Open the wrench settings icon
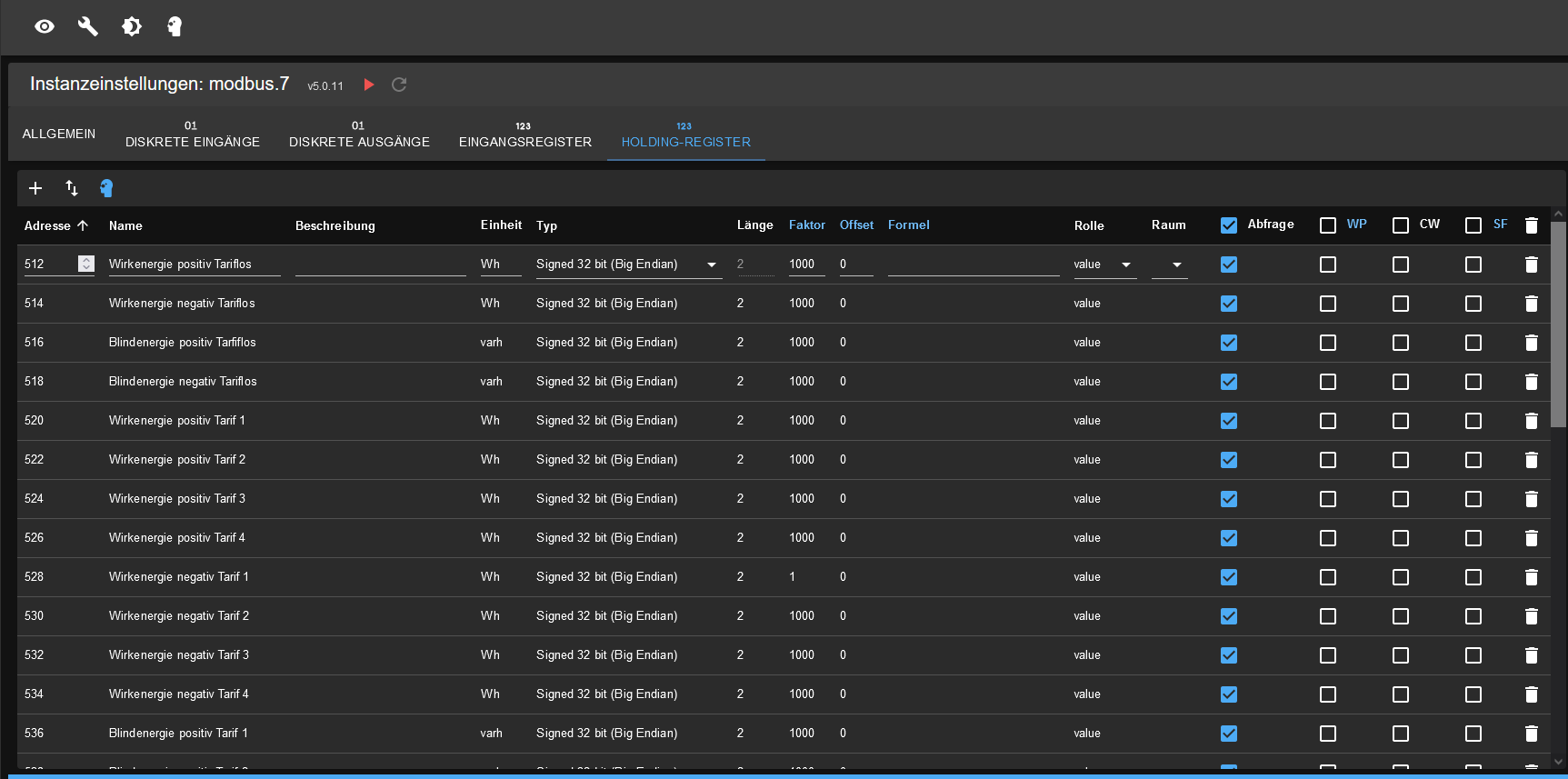The height and width of the screenshot is (779, 1568). 88,26
